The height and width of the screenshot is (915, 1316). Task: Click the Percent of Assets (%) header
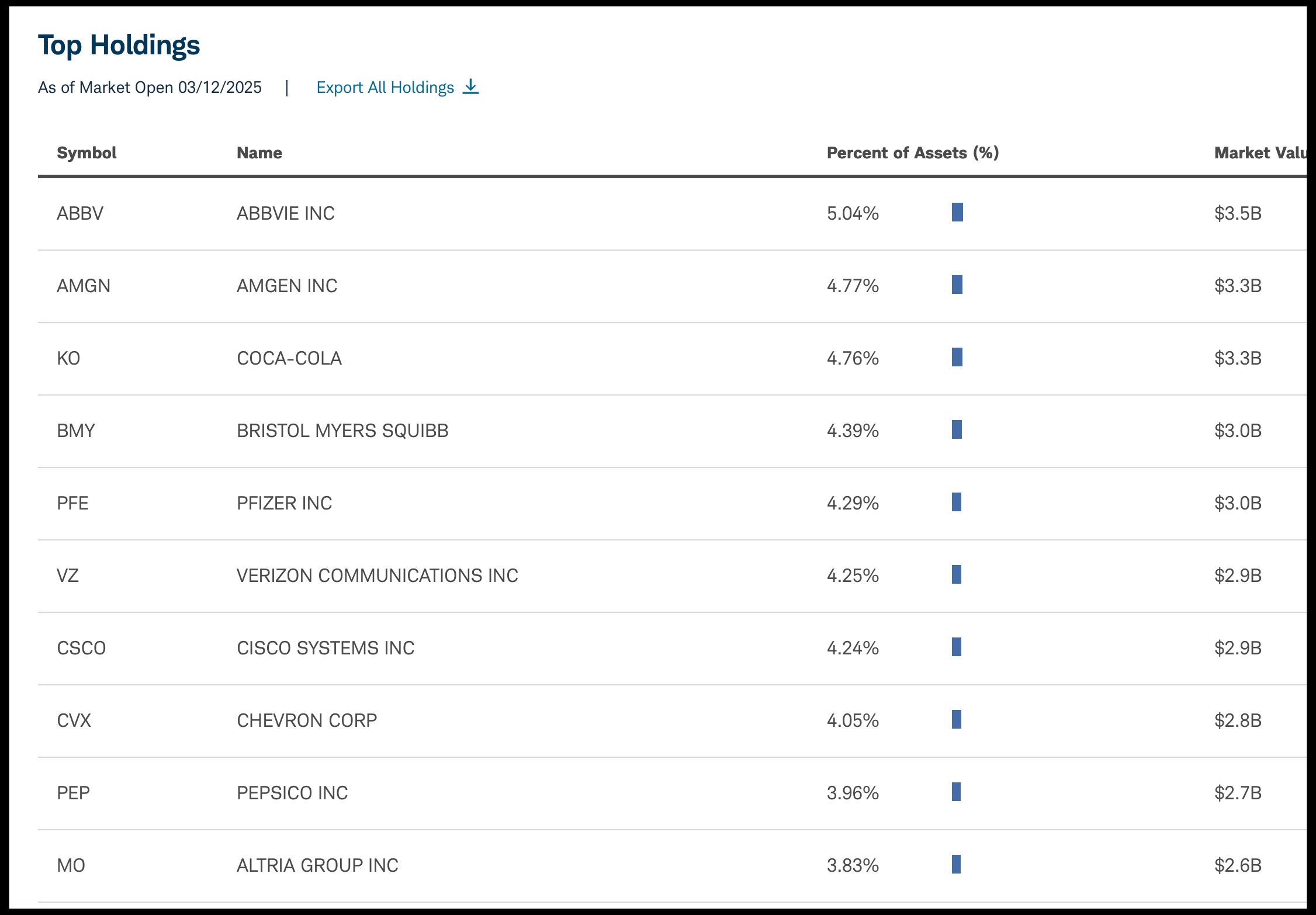[912, 153]
